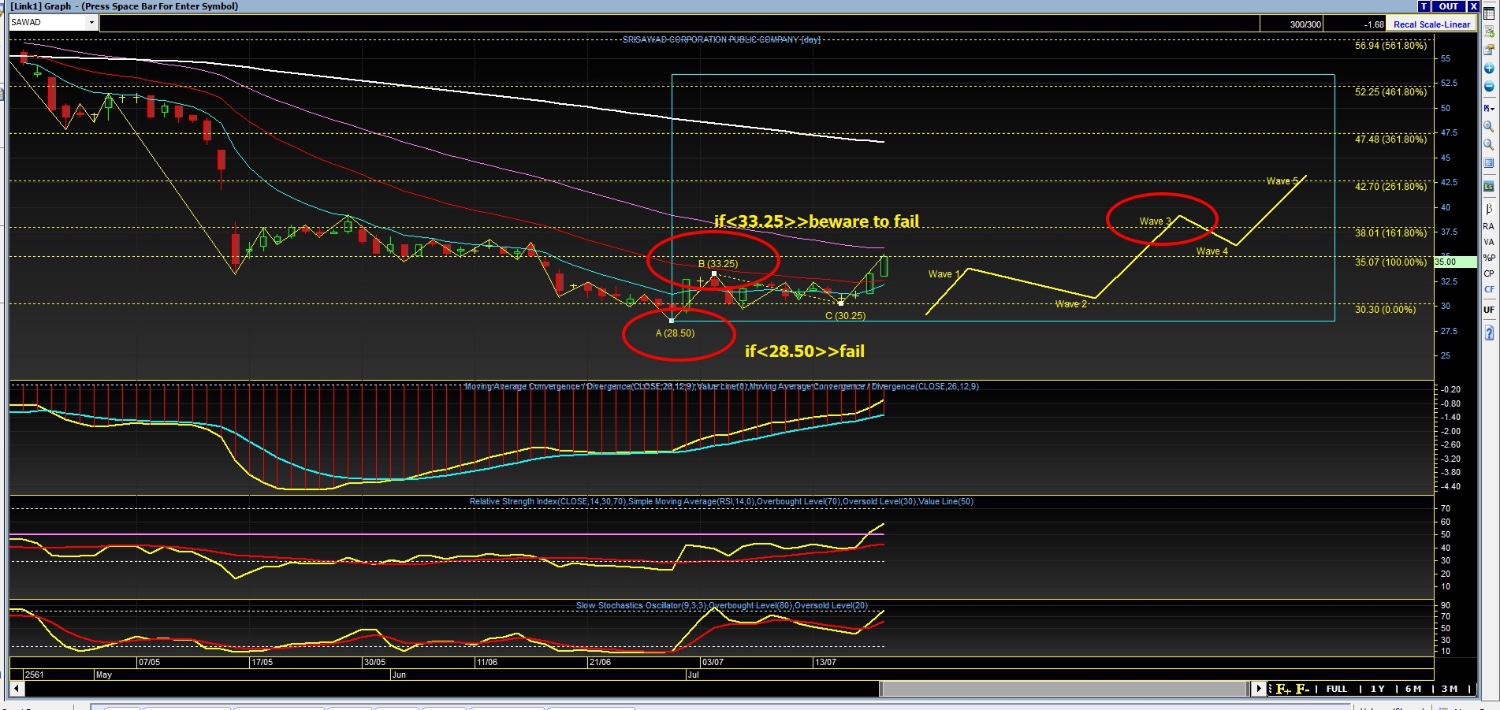Click the Wave 3 label
1500x710 pixels.
click(1156, 221)
